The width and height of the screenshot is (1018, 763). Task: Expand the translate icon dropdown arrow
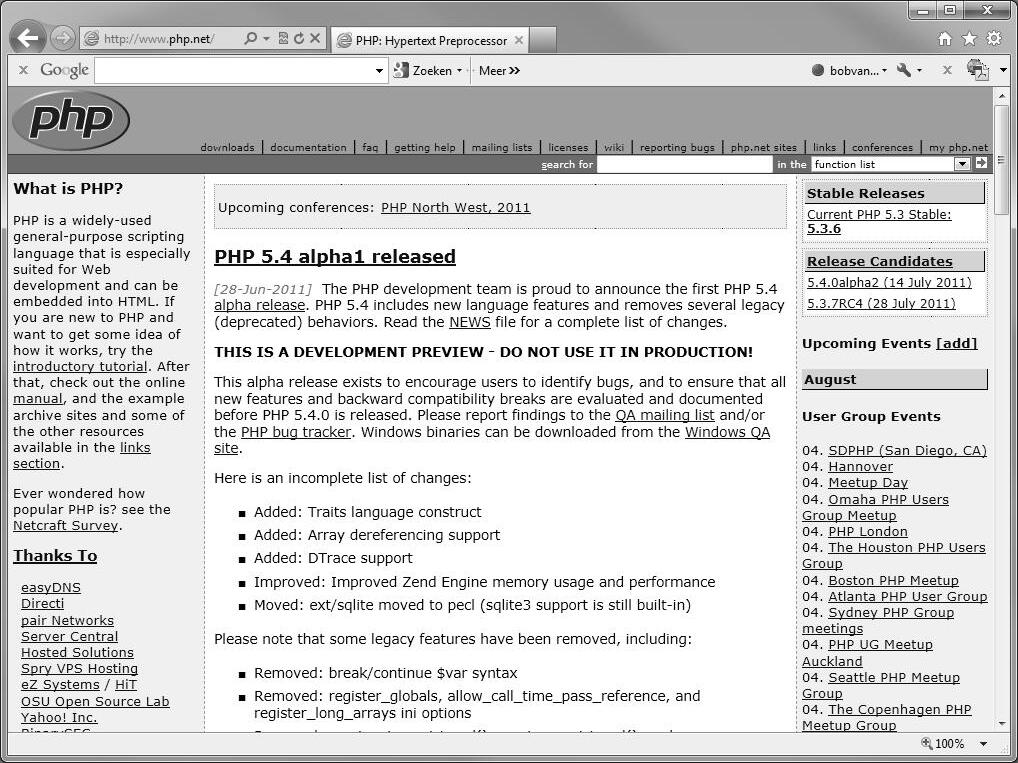(1004, 70)
